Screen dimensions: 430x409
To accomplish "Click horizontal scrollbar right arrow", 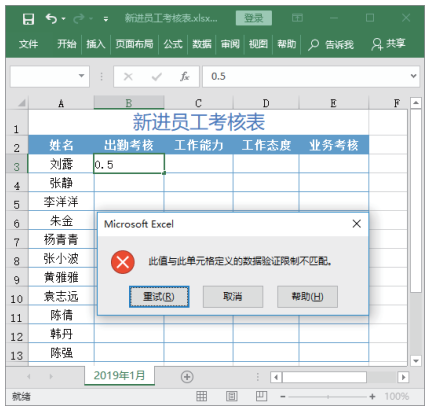I will pos(403,377).
